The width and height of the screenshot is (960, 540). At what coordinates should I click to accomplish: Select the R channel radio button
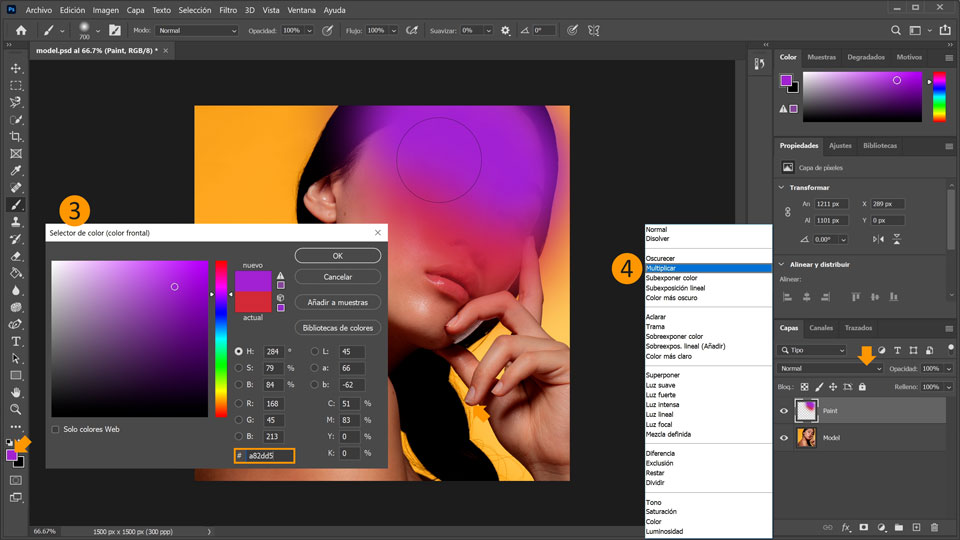[x=239, y=404]
